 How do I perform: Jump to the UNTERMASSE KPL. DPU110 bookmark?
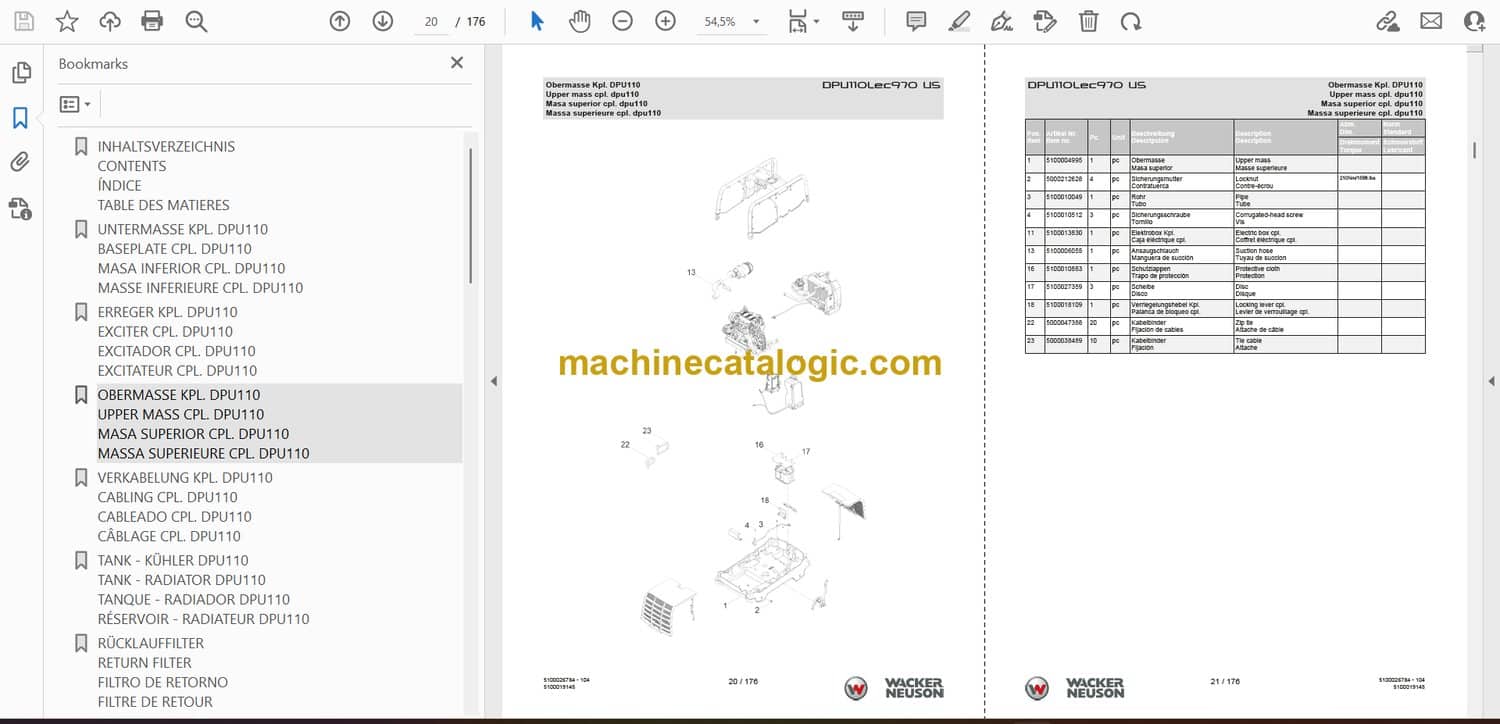tap(182, 229)
